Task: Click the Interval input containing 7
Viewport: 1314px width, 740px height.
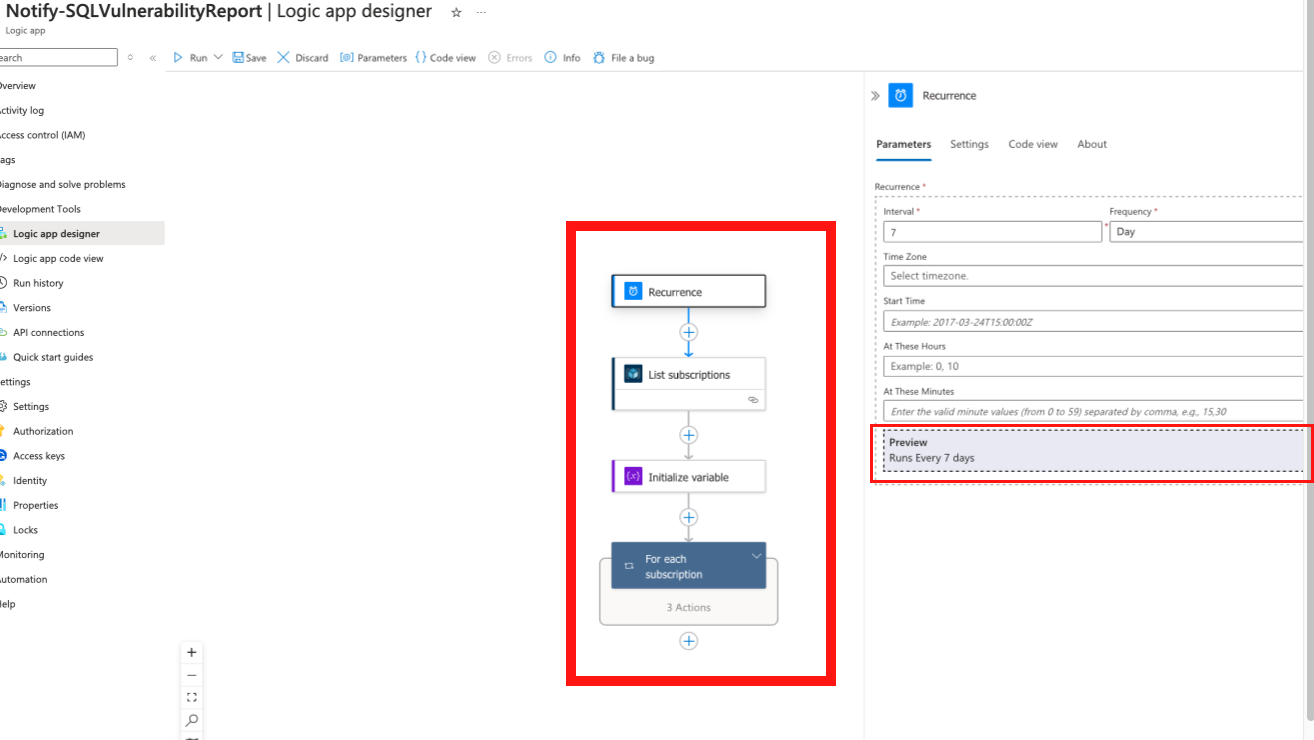Action: click(992, 231)
